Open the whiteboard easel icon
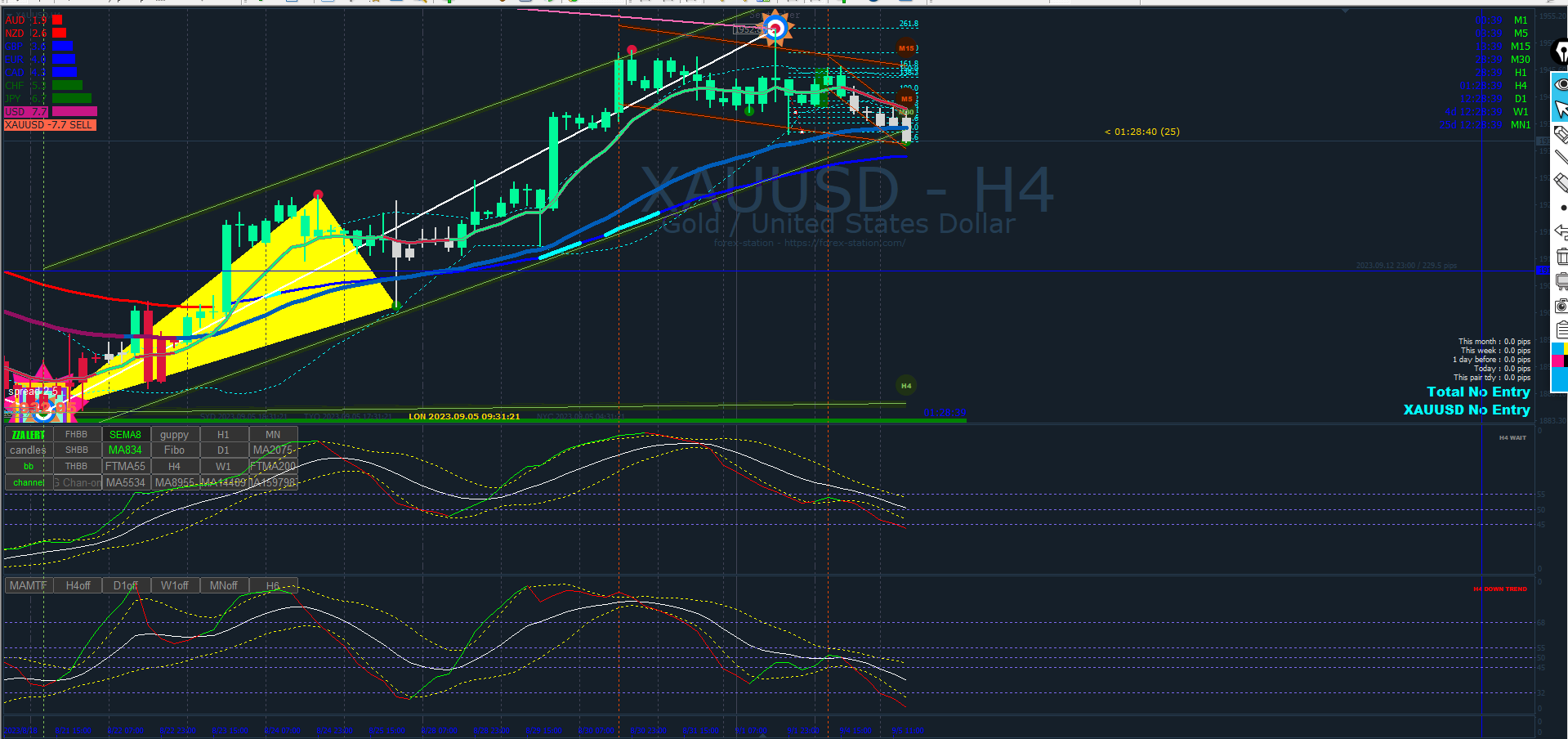 [x=1561, y=281]
